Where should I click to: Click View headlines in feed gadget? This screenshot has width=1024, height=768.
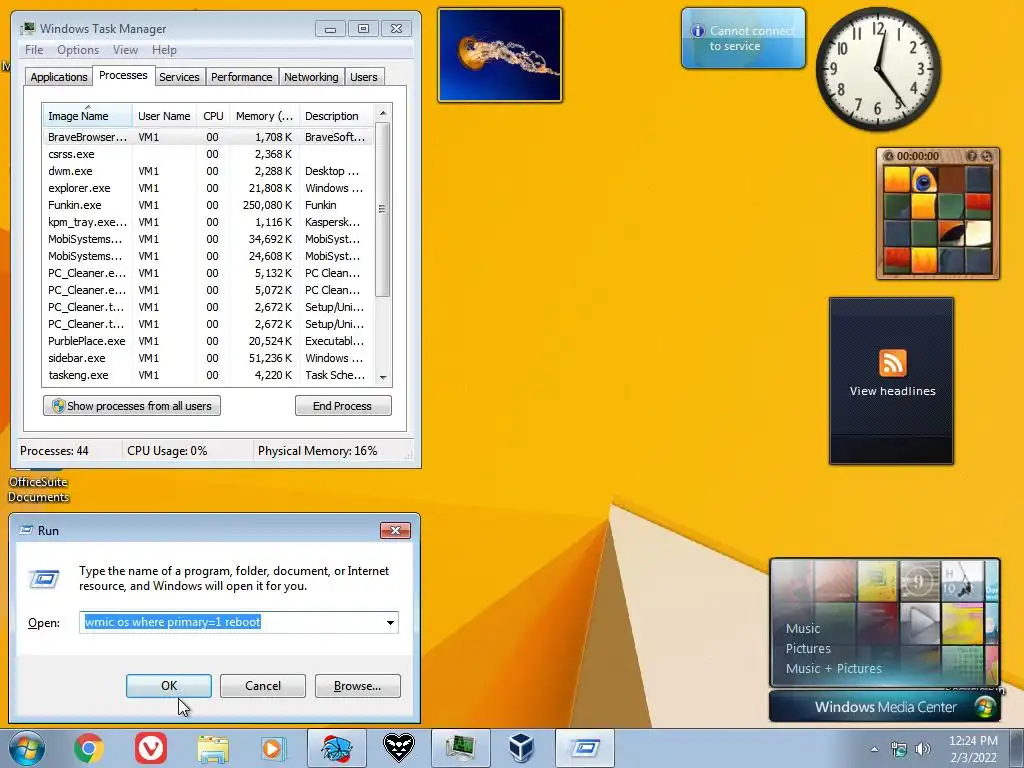pyautogui.click(x=892, y=391)
